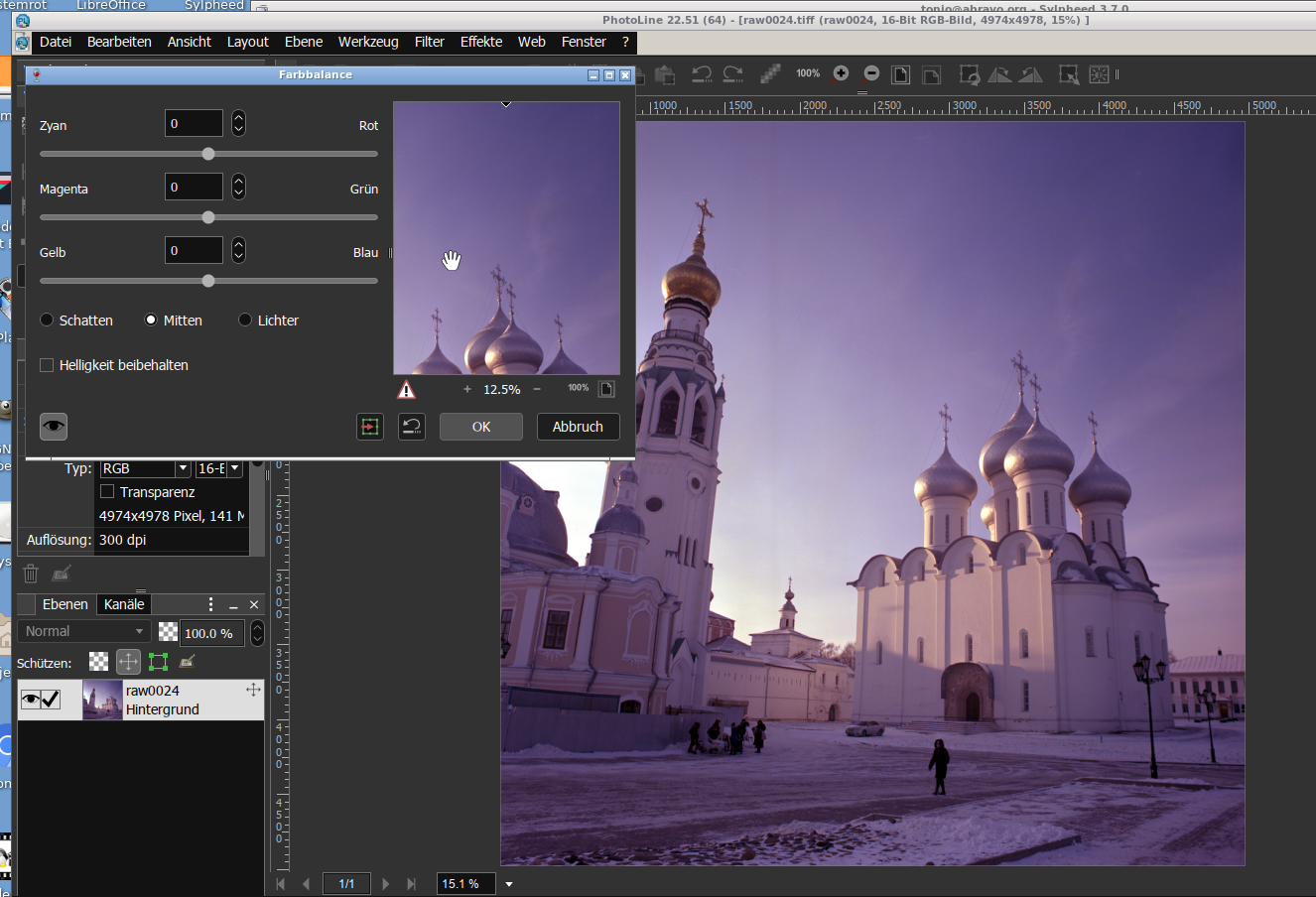The image size is (1316, 897).
Task: Click the warning triangle below the preview
Action: click(x=407, y=390)
